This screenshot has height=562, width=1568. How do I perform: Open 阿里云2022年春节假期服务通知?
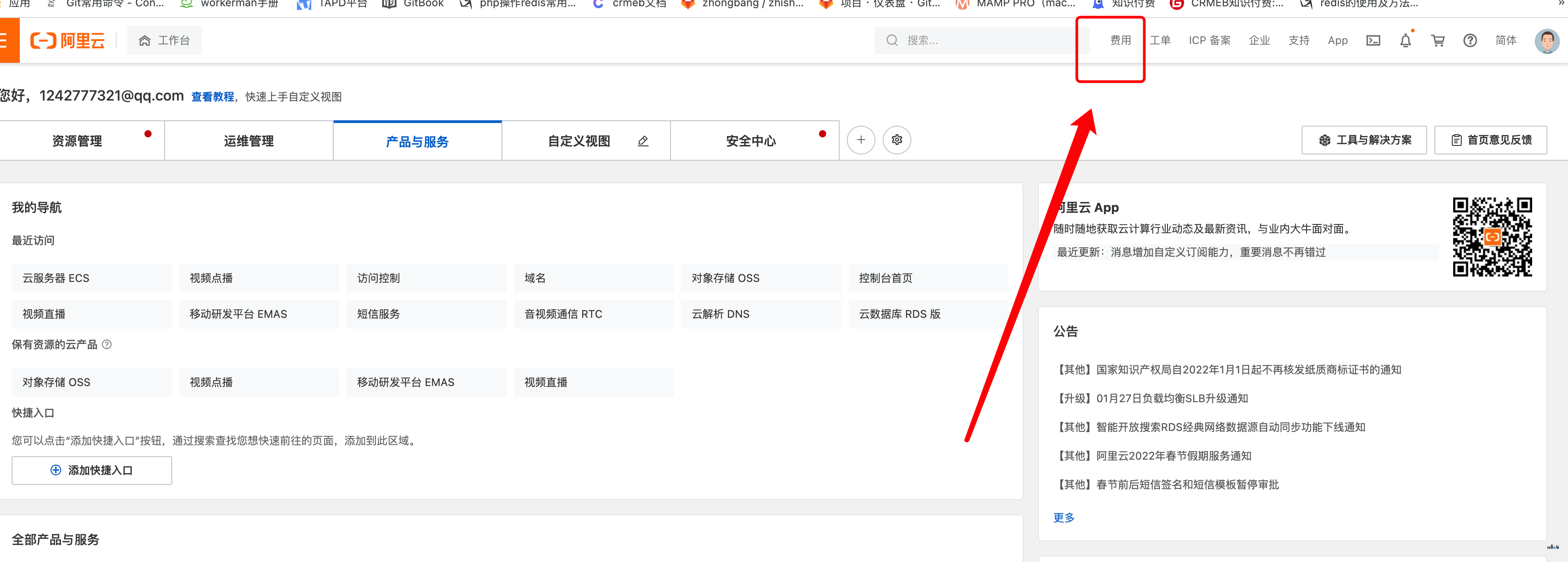tap(1152, 456)
